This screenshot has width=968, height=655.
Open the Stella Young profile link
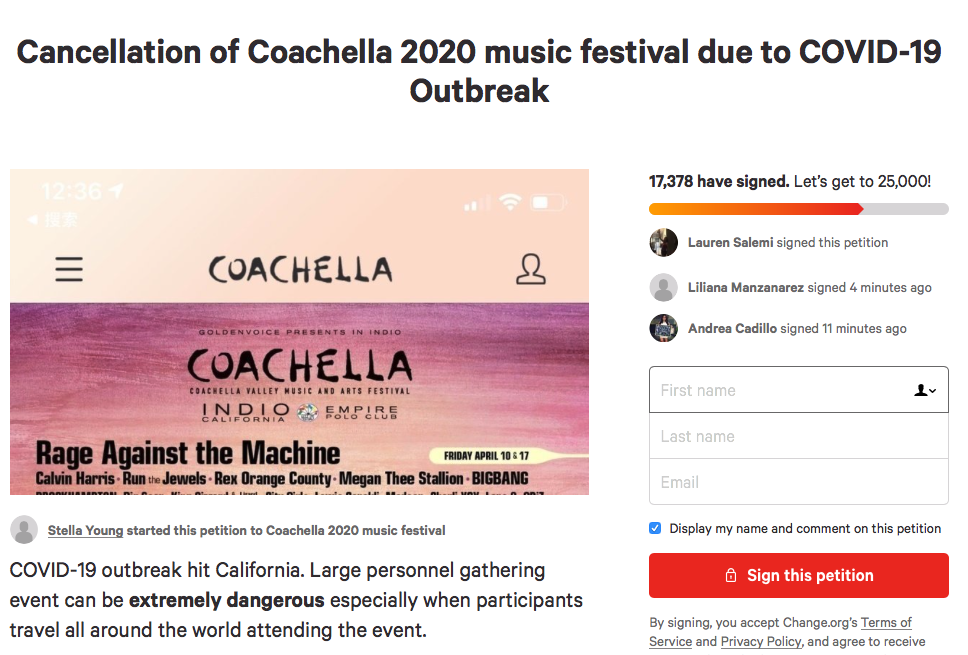tap(85, 530)
